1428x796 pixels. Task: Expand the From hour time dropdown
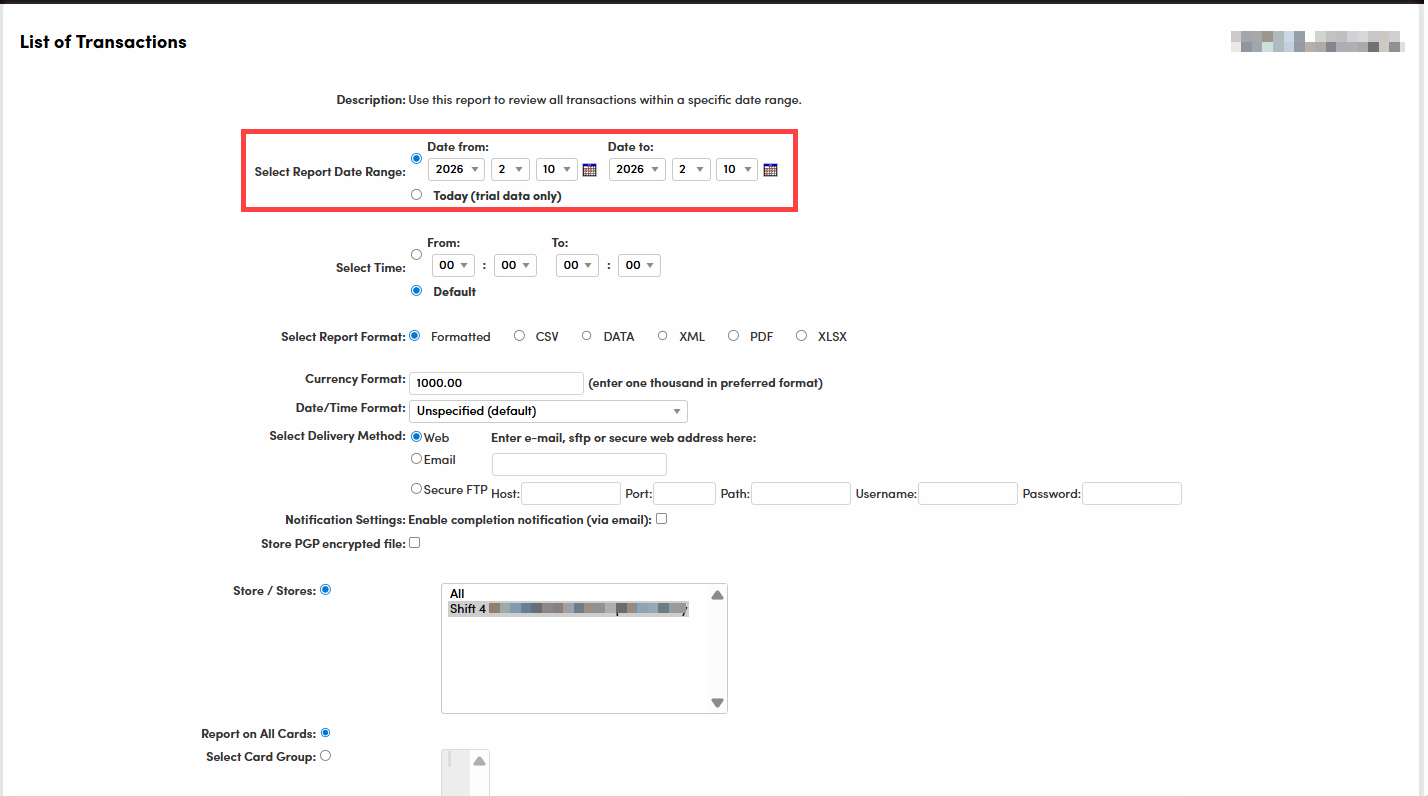pos(452,265)
